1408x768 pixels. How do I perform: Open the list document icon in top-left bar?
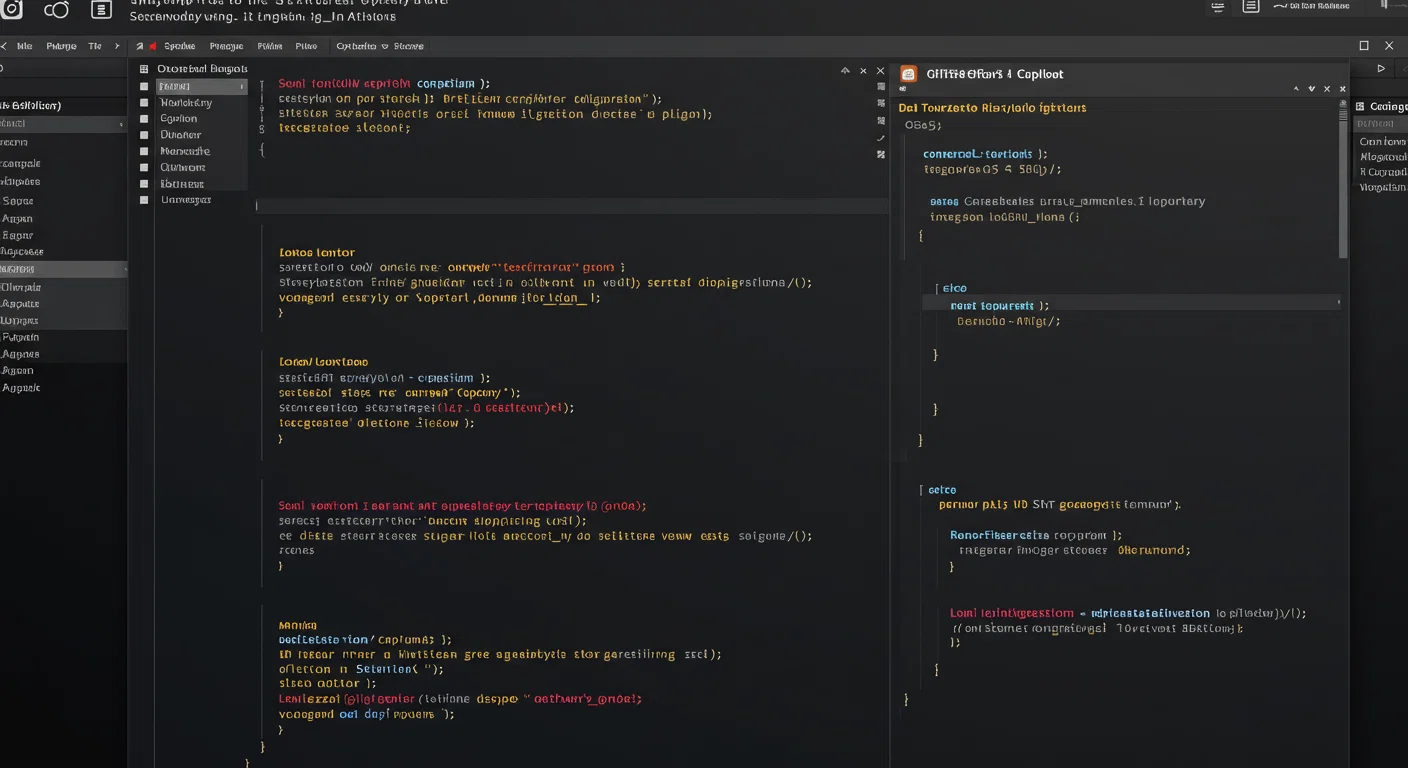coord(101,10)
